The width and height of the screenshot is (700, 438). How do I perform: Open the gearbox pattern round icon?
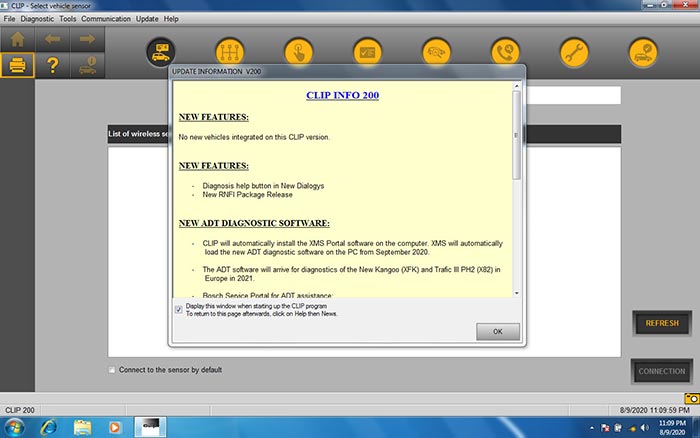click(x=229, y=52)
